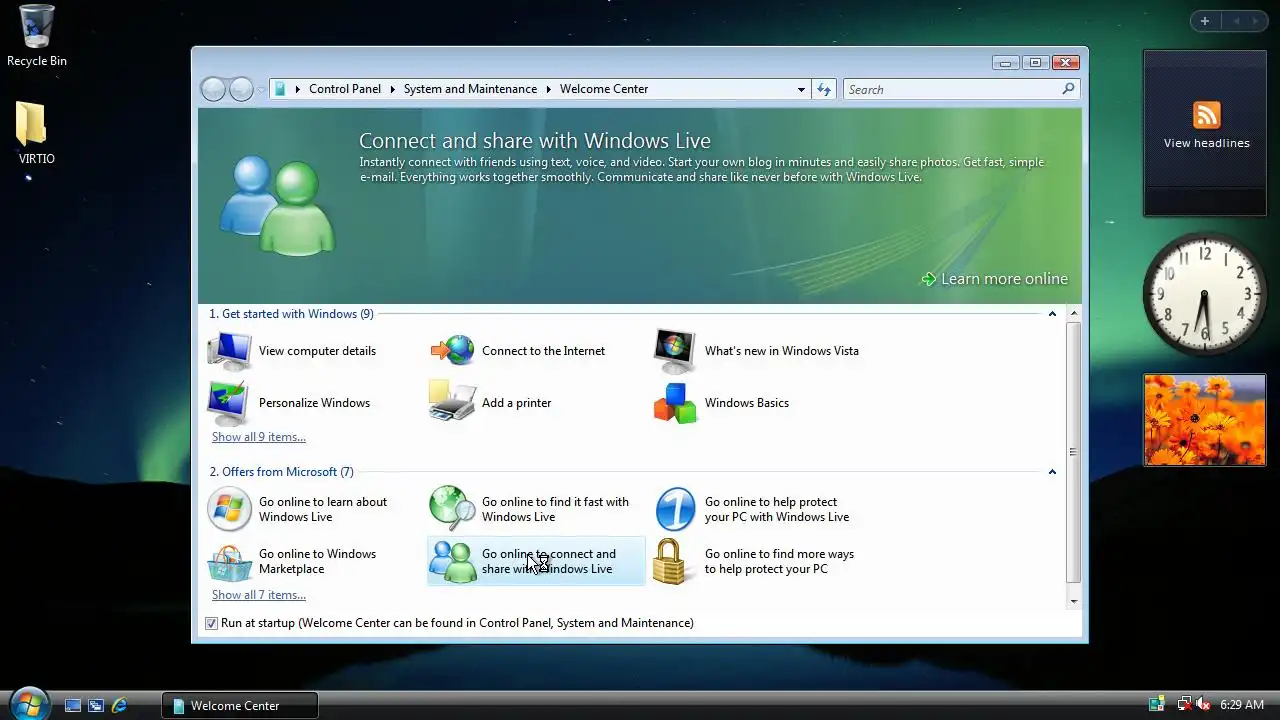The width and height of the screenshot is (1280, 720).
Task: Click the Personalize Windows label
Action: click(x=314, y=403)
